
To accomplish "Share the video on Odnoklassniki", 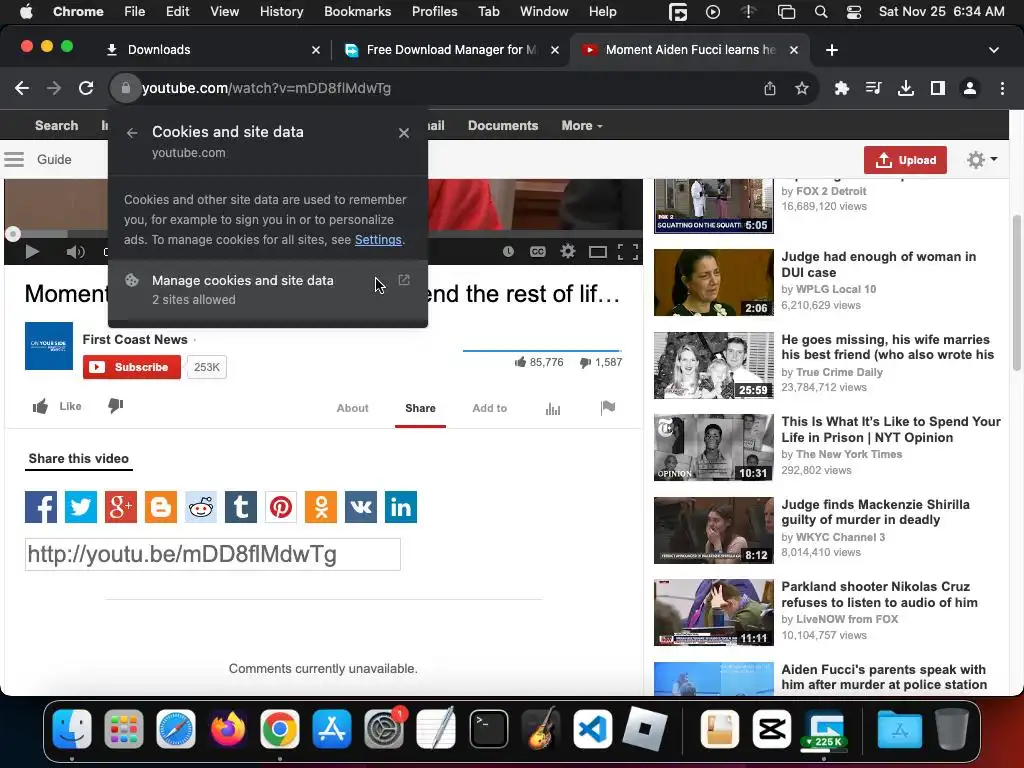I will tap(321, 507).
